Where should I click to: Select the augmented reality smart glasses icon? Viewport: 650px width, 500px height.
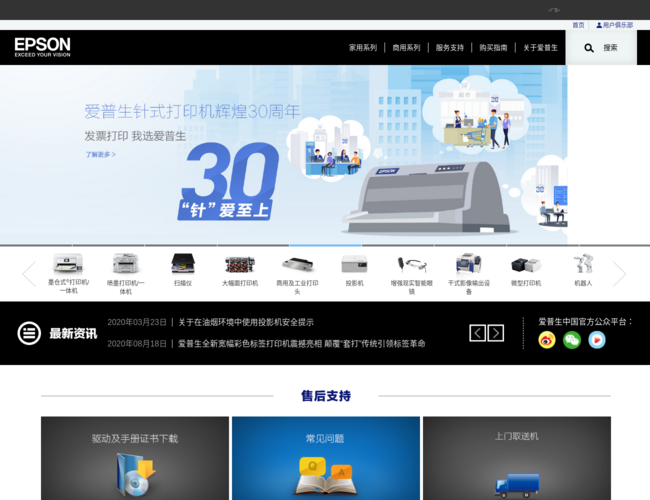(412, 265)
